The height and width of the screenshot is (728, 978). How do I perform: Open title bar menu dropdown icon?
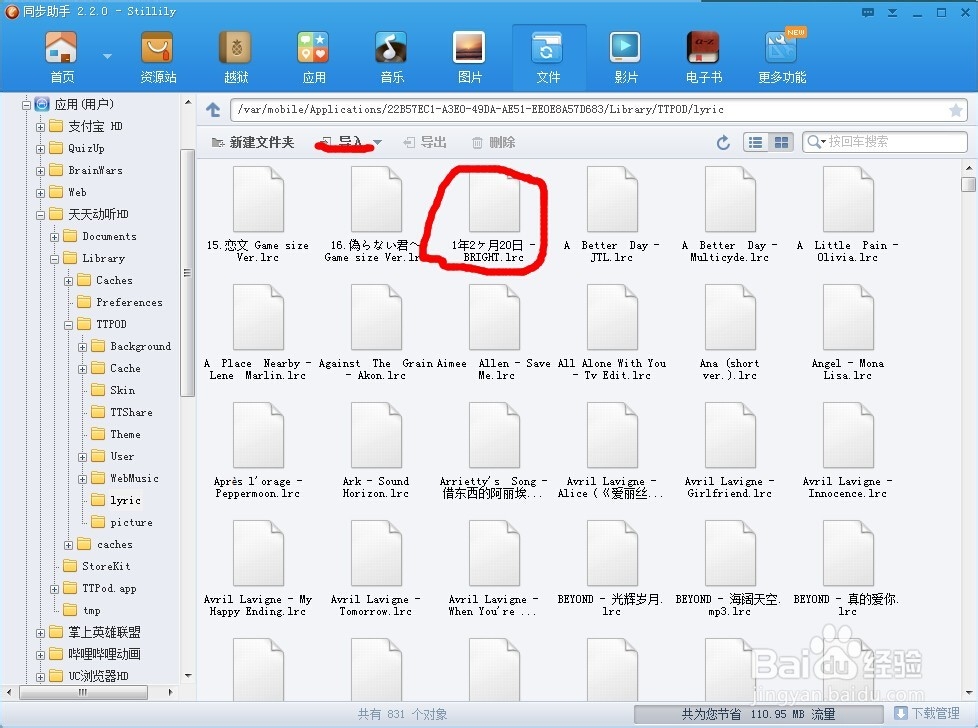pos(893,12)
